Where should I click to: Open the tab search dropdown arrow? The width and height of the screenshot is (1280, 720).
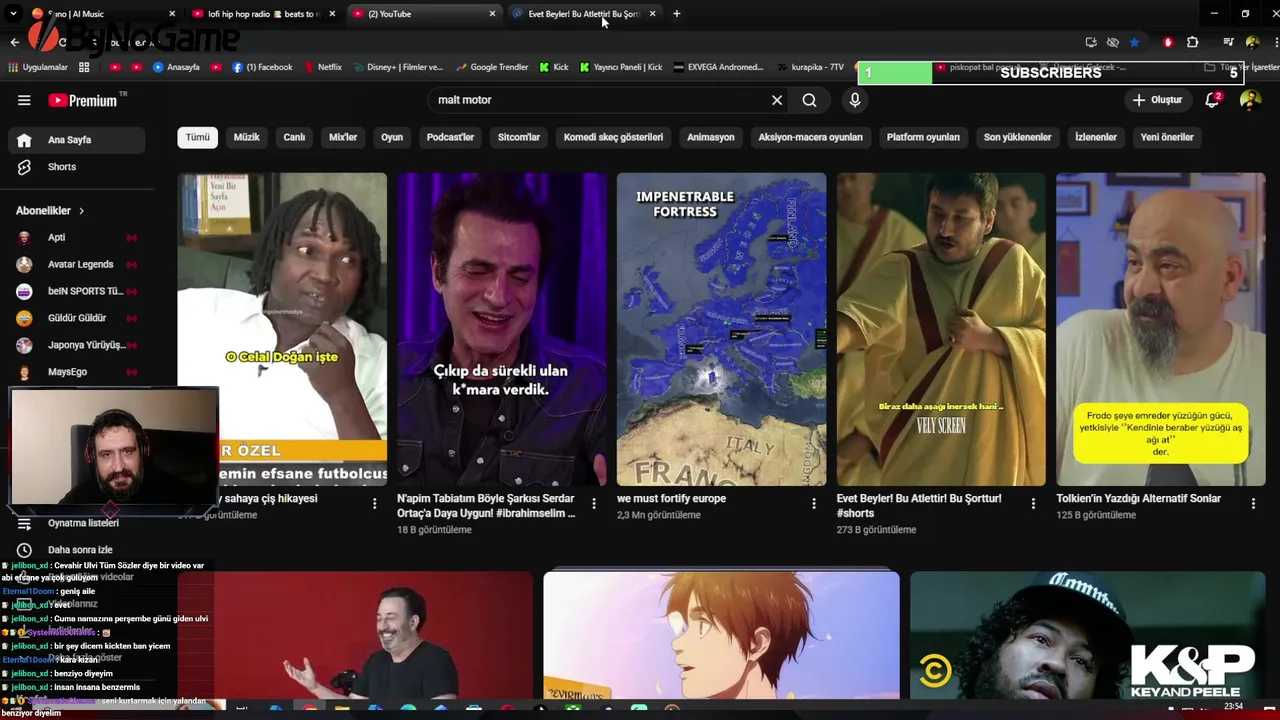tap(13, 14)
